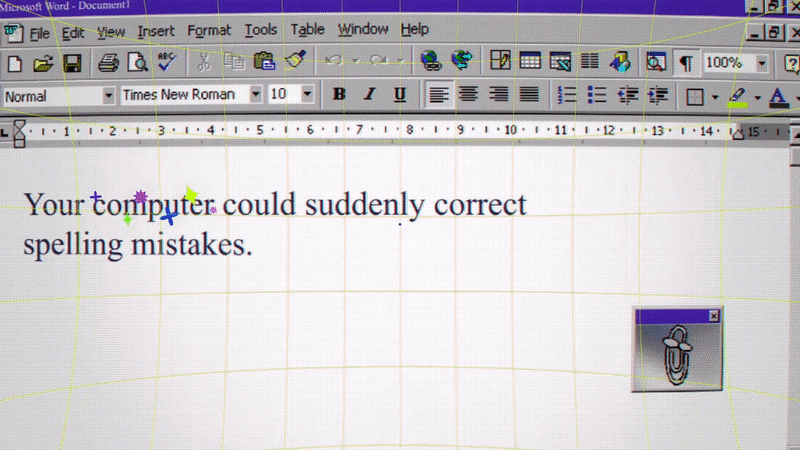Click the word "suddenly" in the document
The width and height of the screenshot is (800, 450).
pos(364,206)
